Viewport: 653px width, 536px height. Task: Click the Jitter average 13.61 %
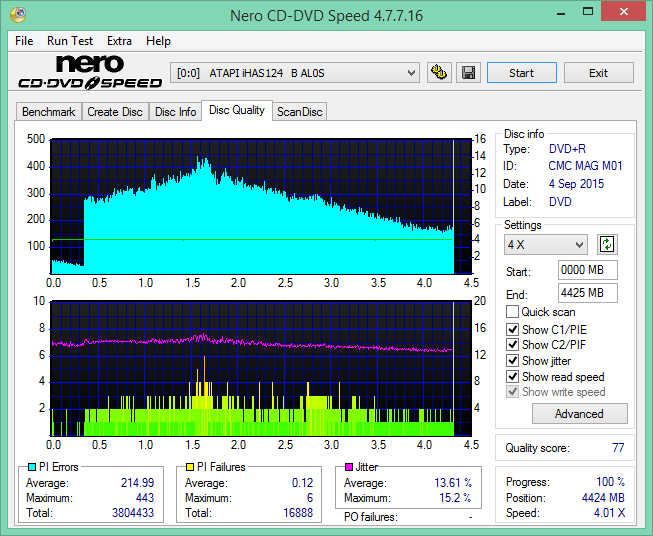pos(453,483)
